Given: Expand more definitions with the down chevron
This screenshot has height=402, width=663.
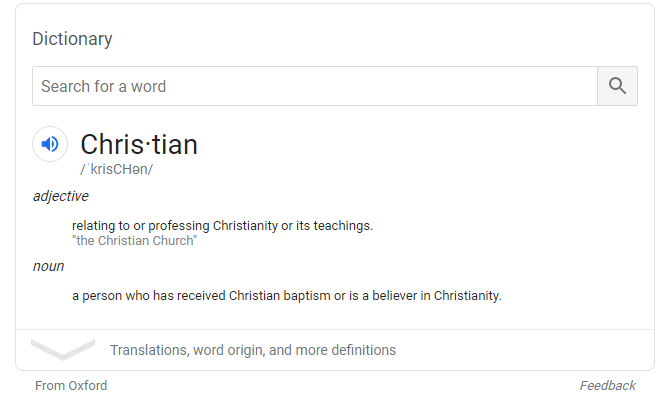Looking at the screenshot, I should 62,350.
